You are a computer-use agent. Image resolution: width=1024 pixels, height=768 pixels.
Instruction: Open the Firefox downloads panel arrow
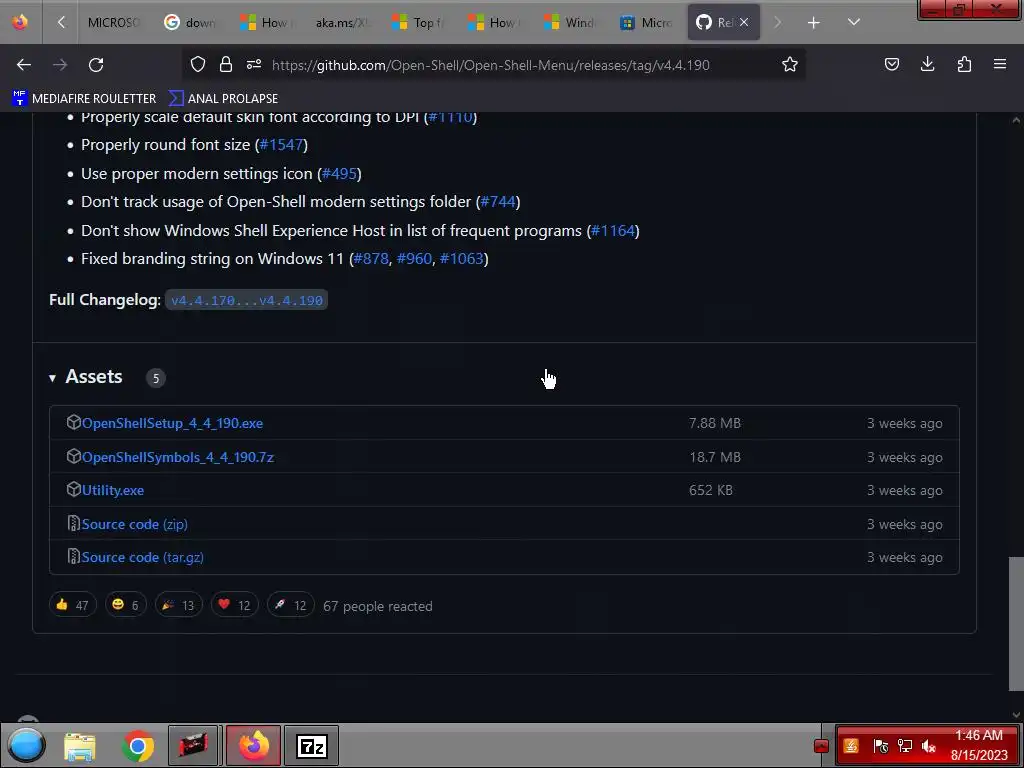tap(927, 64)
